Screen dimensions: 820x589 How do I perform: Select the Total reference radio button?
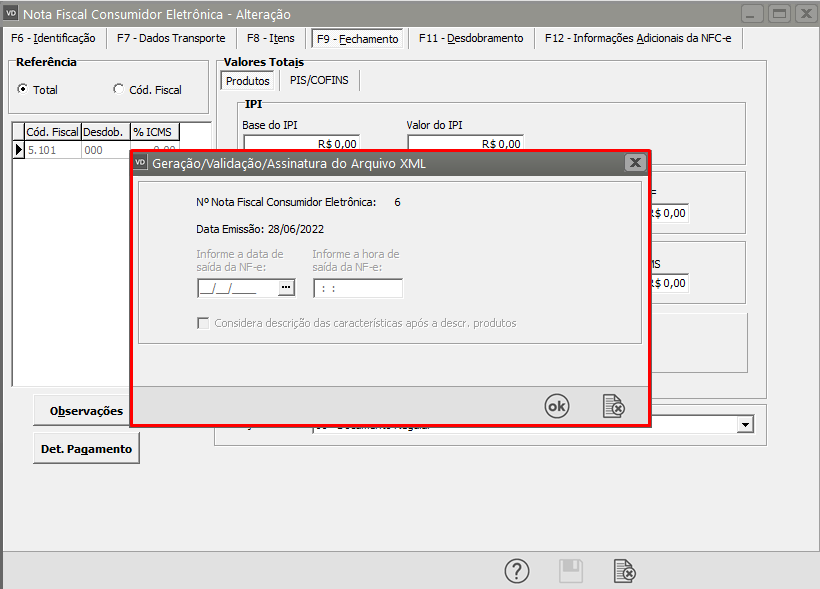22,89
